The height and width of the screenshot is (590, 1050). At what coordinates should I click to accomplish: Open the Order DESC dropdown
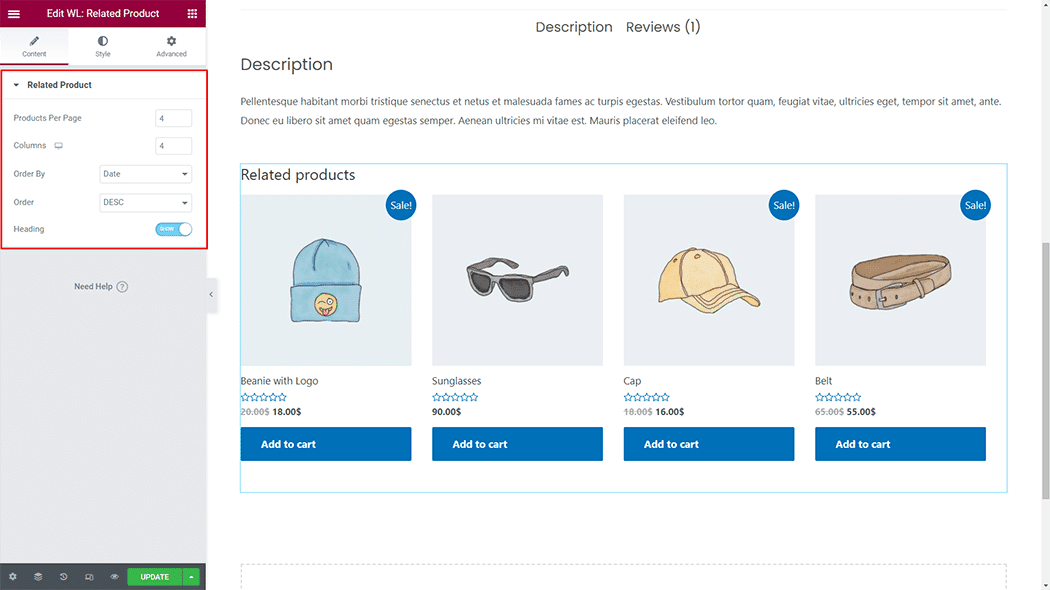click(145, 202)
